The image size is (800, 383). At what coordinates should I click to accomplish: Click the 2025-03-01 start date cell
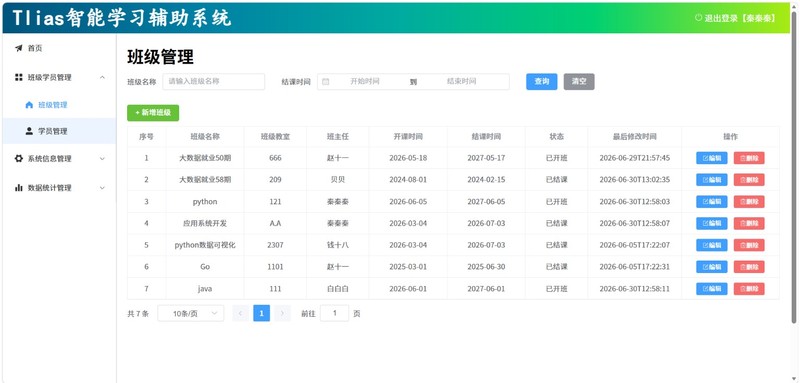coord(408,267)
